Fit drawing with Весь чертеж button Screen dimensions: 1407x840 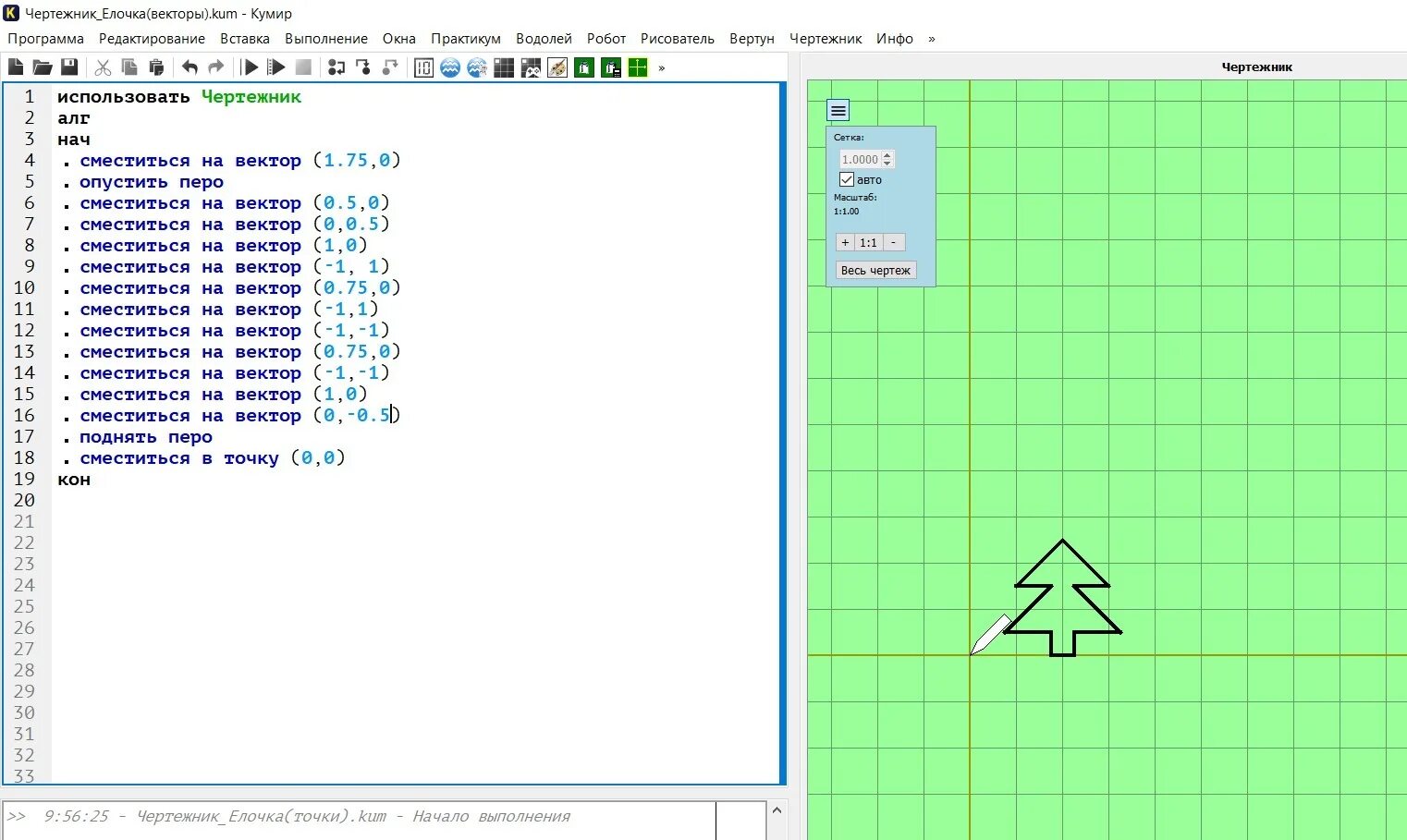point(875,270)
